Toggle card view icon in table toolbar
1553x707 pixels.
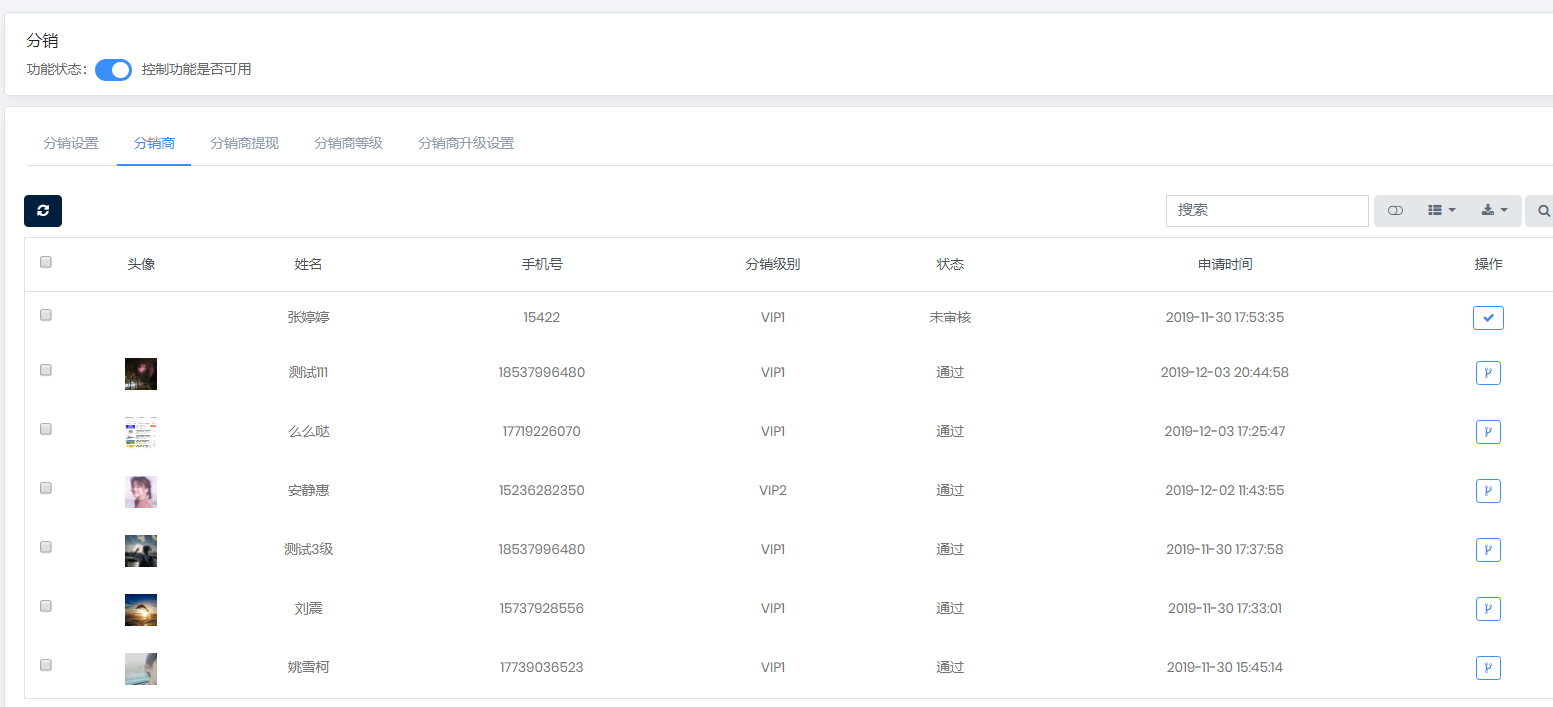click(1395, 211)
